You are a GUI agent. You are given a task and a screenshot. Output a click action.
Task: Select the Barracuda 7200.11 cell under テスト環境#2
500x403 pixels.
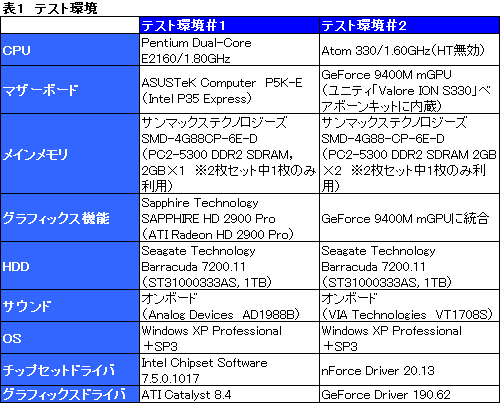tap(409, 266)
